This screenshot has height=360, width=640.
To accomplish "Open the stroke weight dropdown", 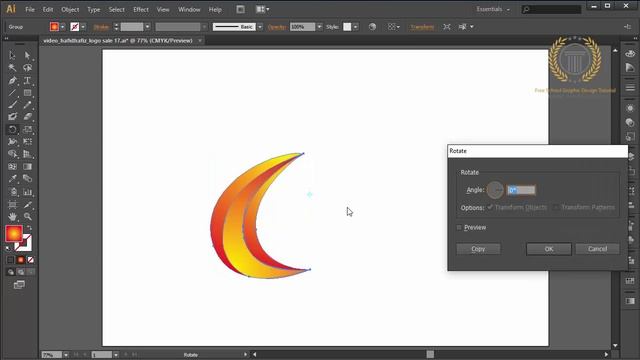I will 147,27.
